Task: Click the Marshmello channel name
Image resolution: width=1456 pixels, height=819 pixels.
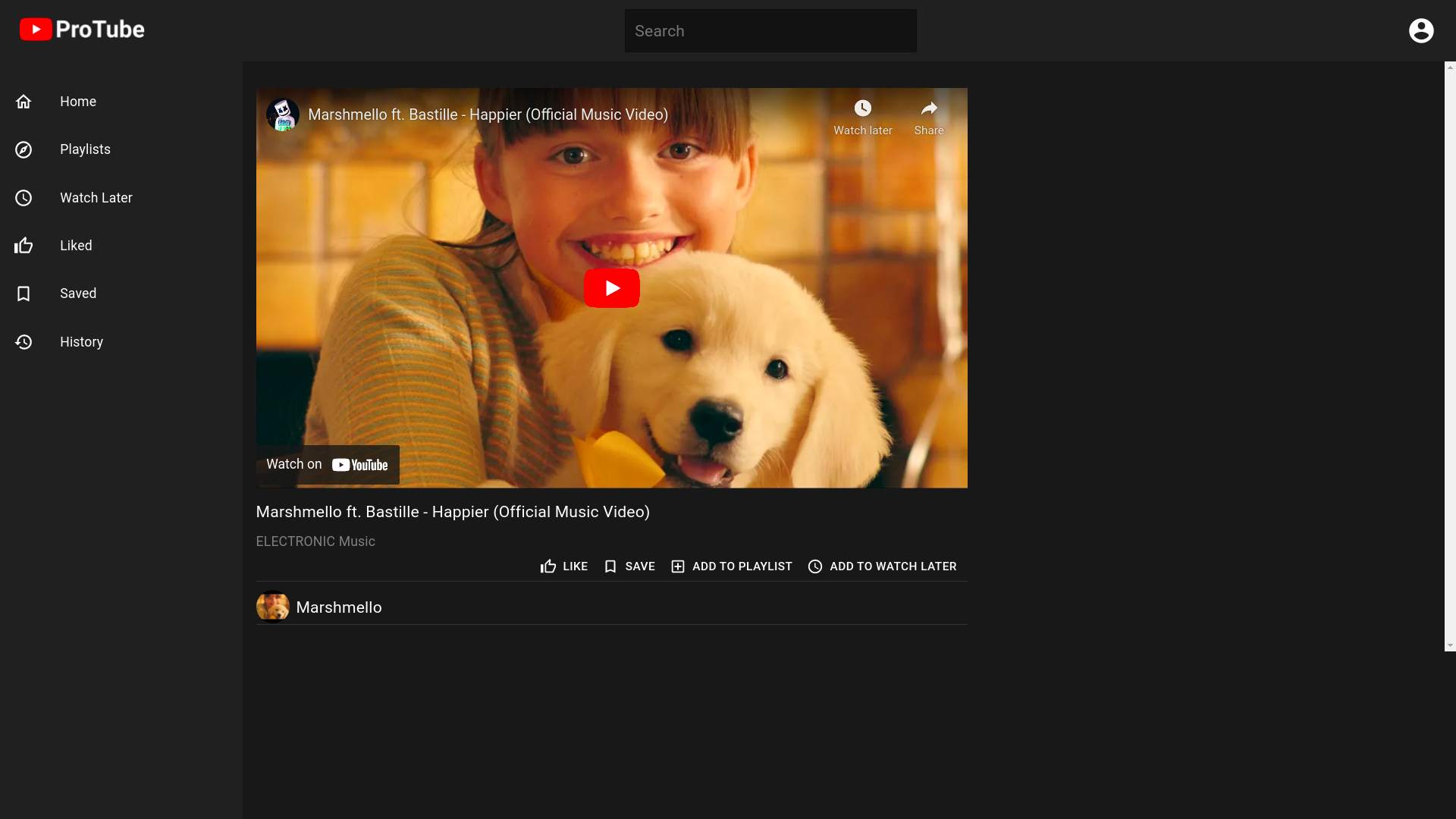Action: pos(339,607)
